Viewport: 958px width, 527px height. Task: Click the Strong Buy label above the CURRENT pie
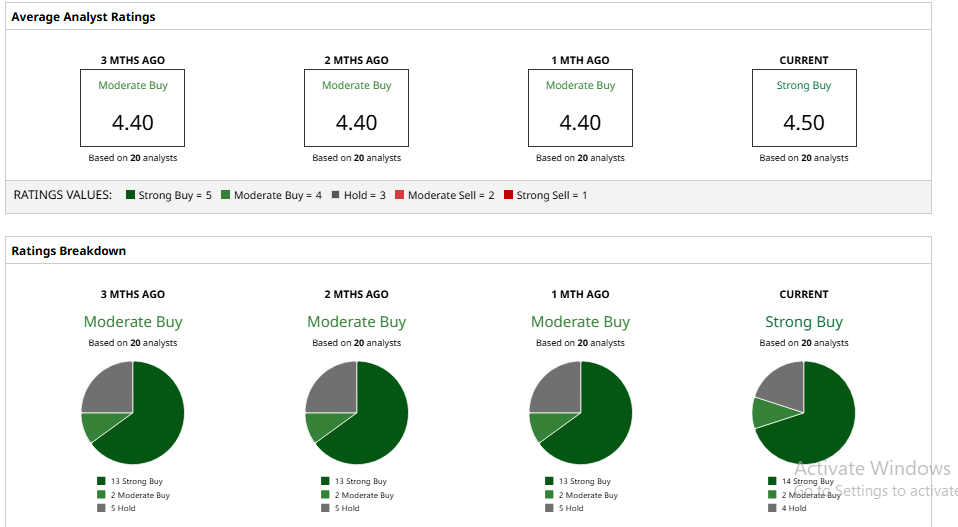[804, 322]
